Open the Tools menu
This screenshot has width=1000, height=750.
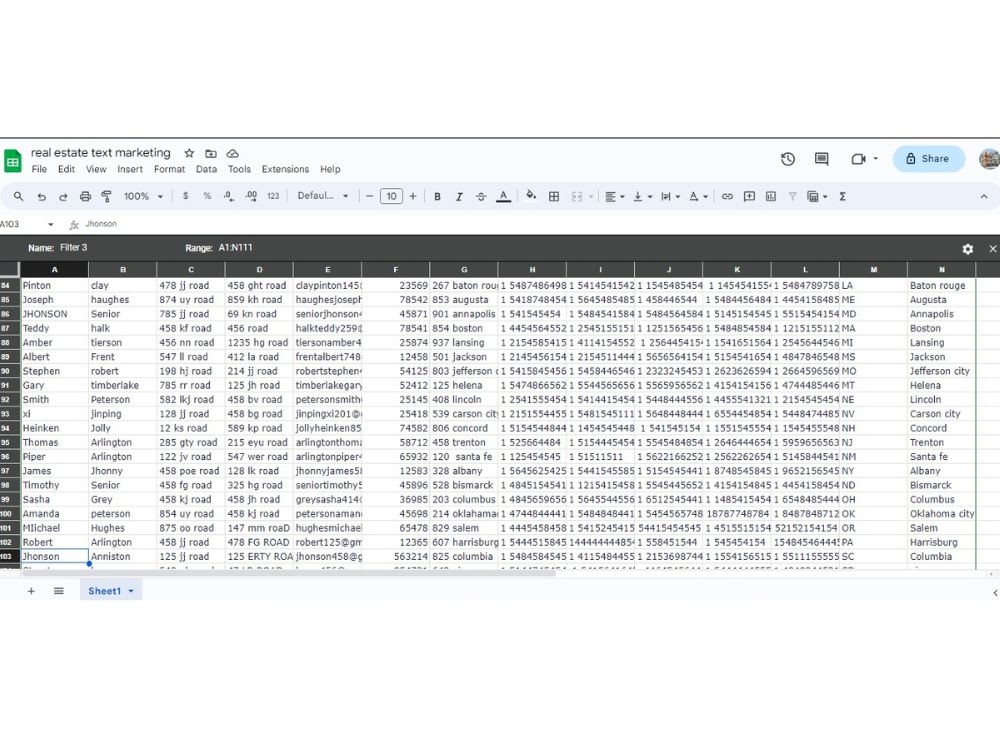pos(239,169)
